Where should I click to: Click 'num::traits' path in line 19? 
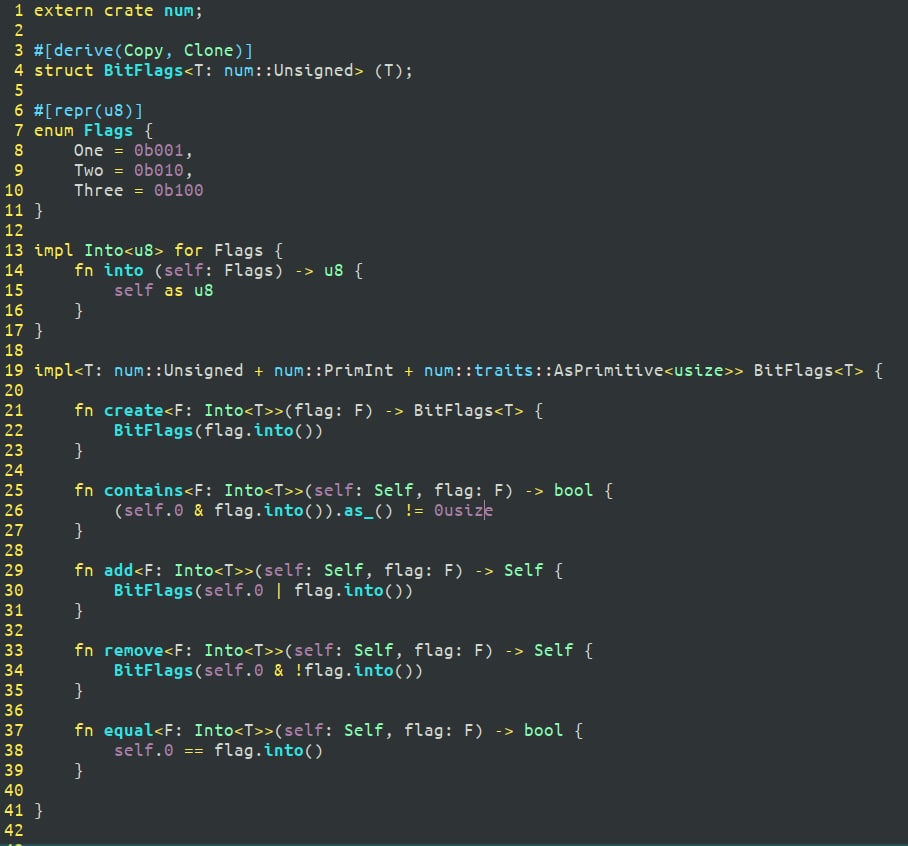[478, 371]
